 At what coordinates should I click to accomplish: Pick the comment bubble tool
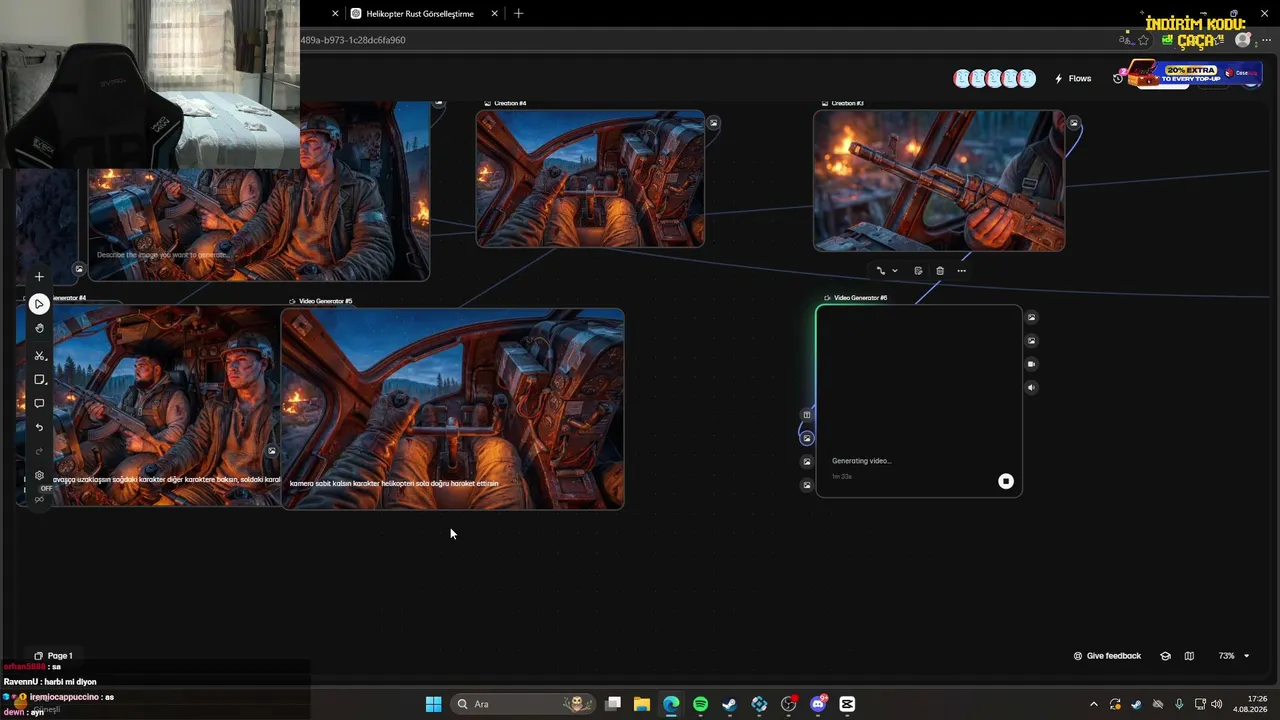click(x=39, y=404)
